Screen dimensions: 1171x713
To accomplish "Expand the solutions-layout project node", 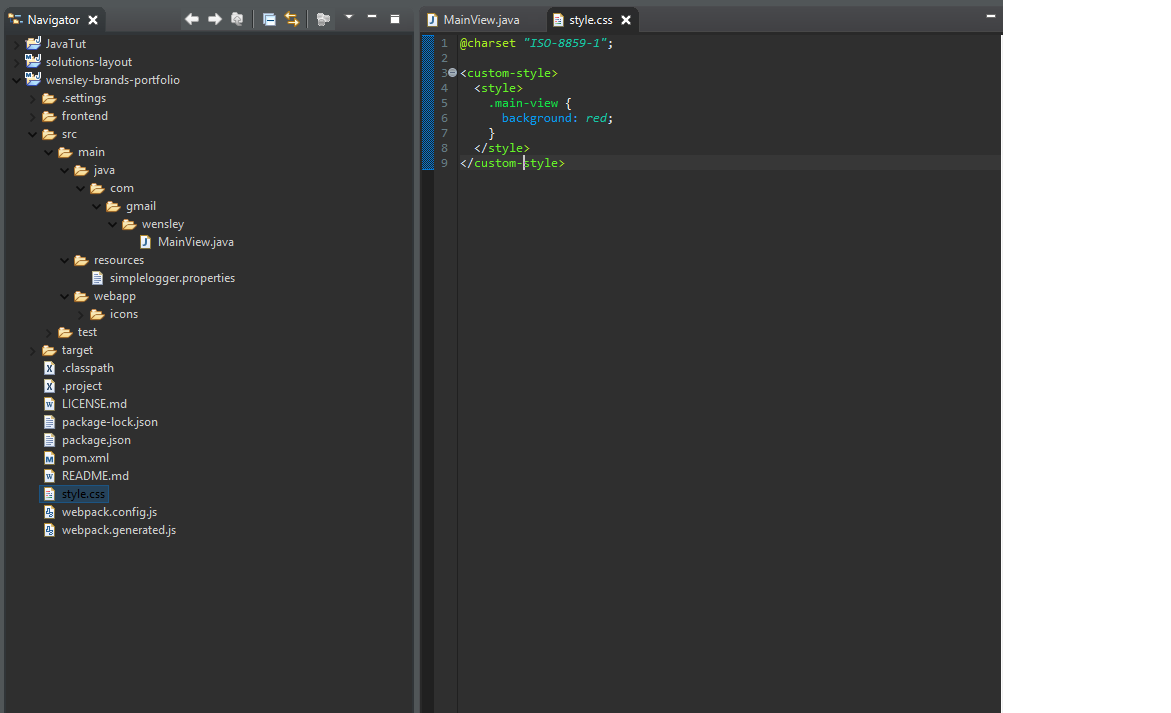I will pos(17,62).
